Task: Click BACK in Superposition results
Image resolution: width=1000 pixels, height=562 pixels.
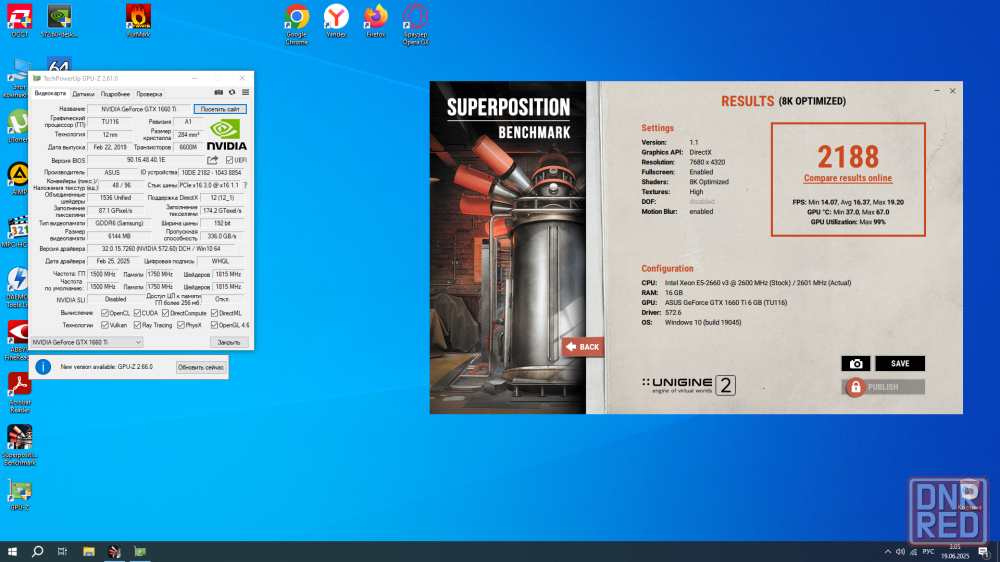Action: pos(583,347)
